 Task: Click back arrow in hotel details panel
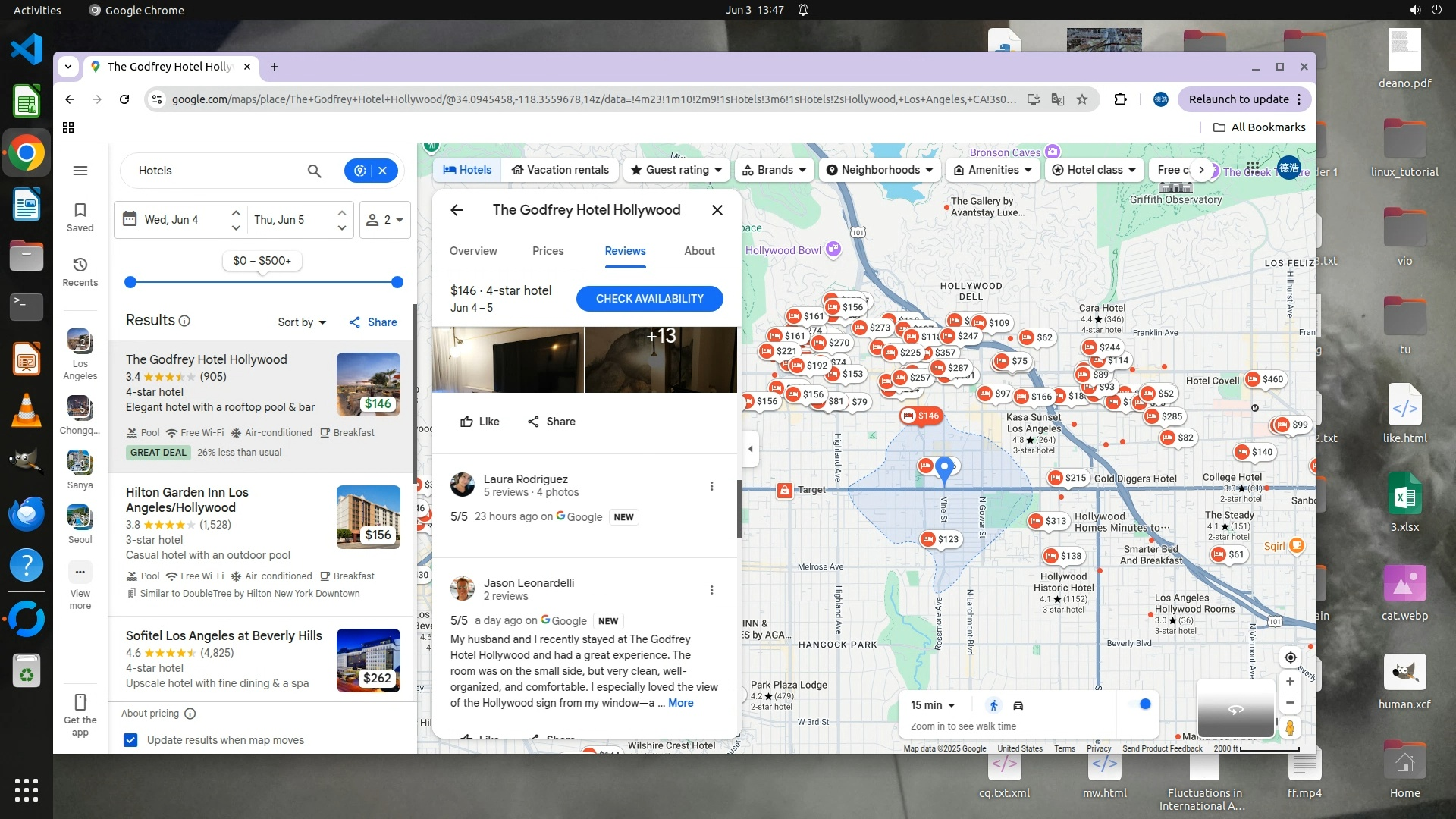457,210
